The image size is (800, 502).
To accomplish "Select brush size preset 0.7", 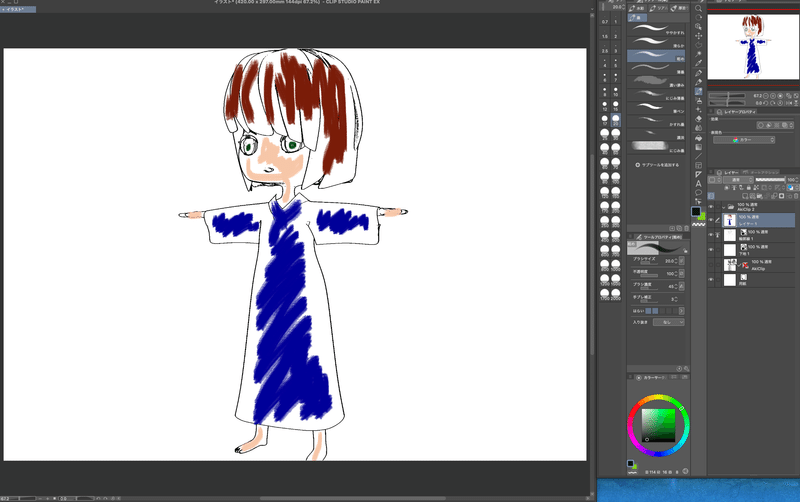I will 605,19.
